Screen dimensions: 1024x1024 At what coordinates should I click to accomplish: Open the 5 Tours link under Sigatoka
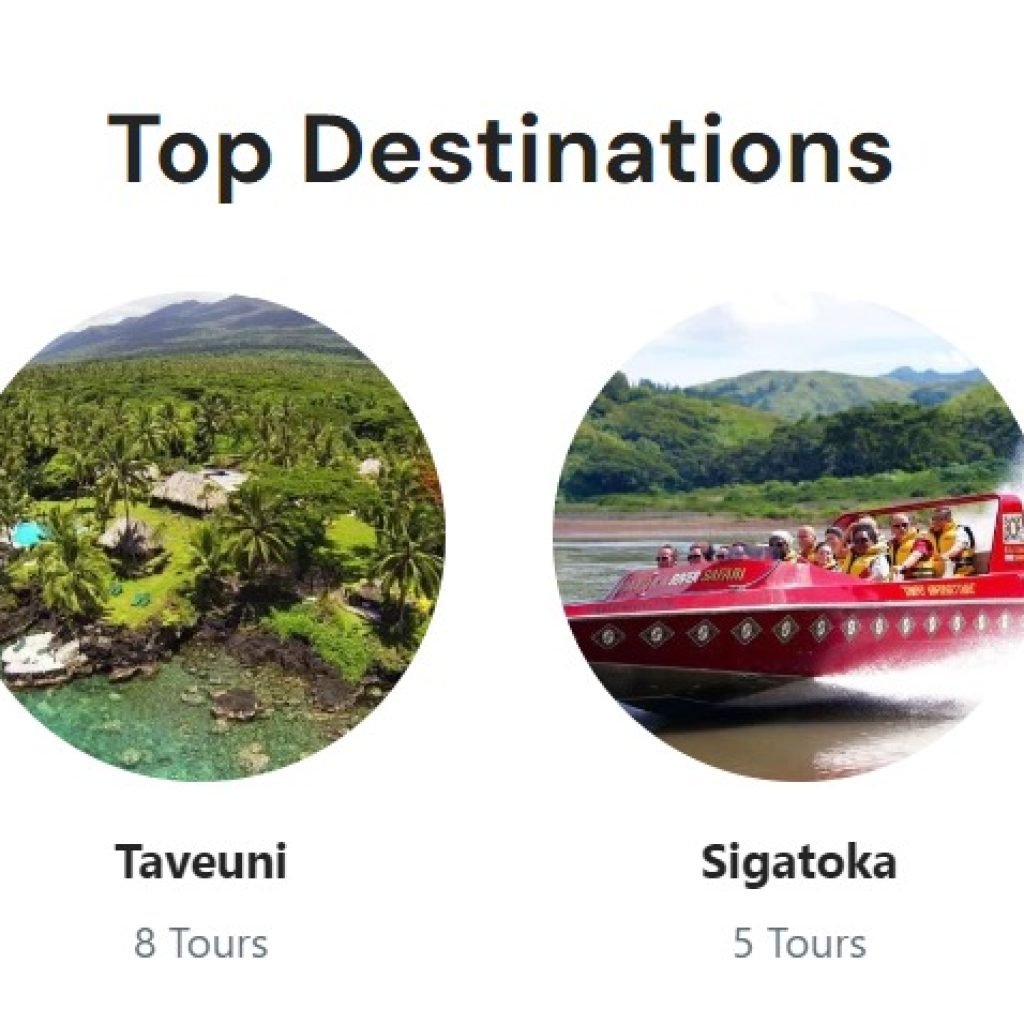(799, 943)
